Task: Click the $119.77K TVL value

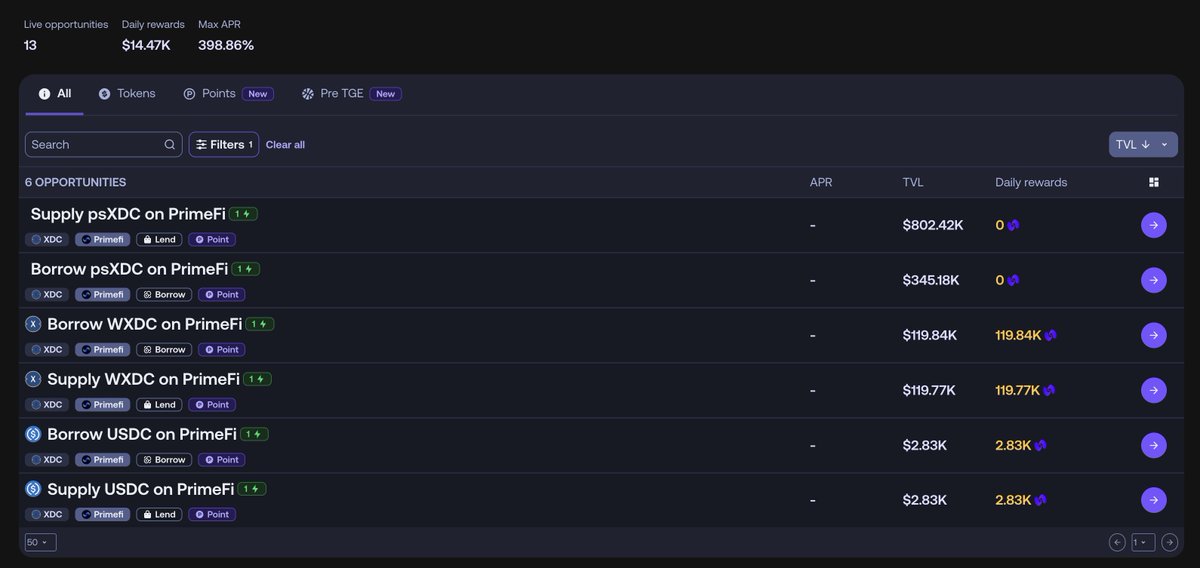Action: 929,390
